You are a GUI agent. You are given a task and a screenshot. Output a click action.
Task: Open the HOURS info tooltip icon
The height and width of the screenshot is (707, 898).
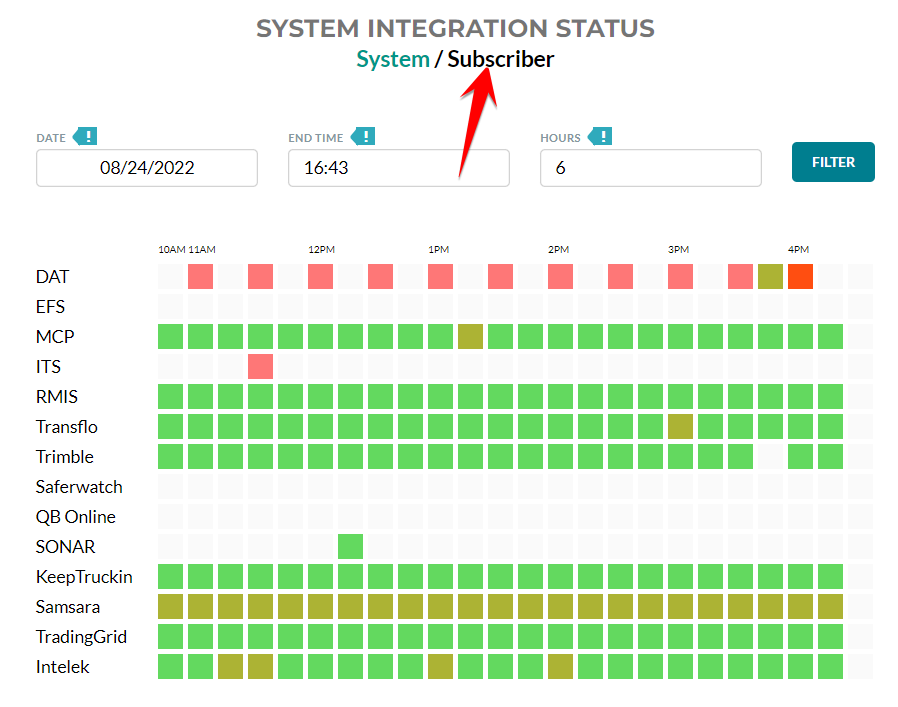point(602,136)
